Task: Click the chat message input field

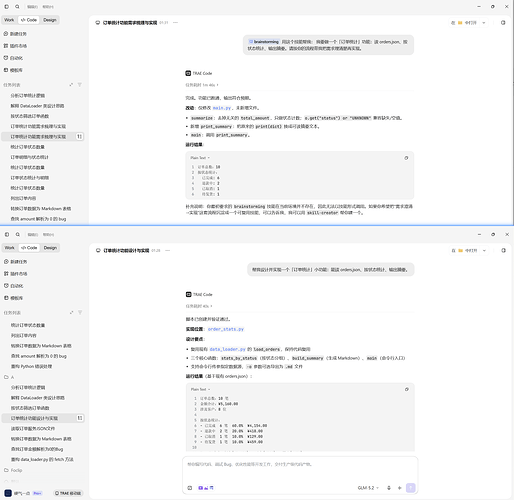Action: point(300,469)
